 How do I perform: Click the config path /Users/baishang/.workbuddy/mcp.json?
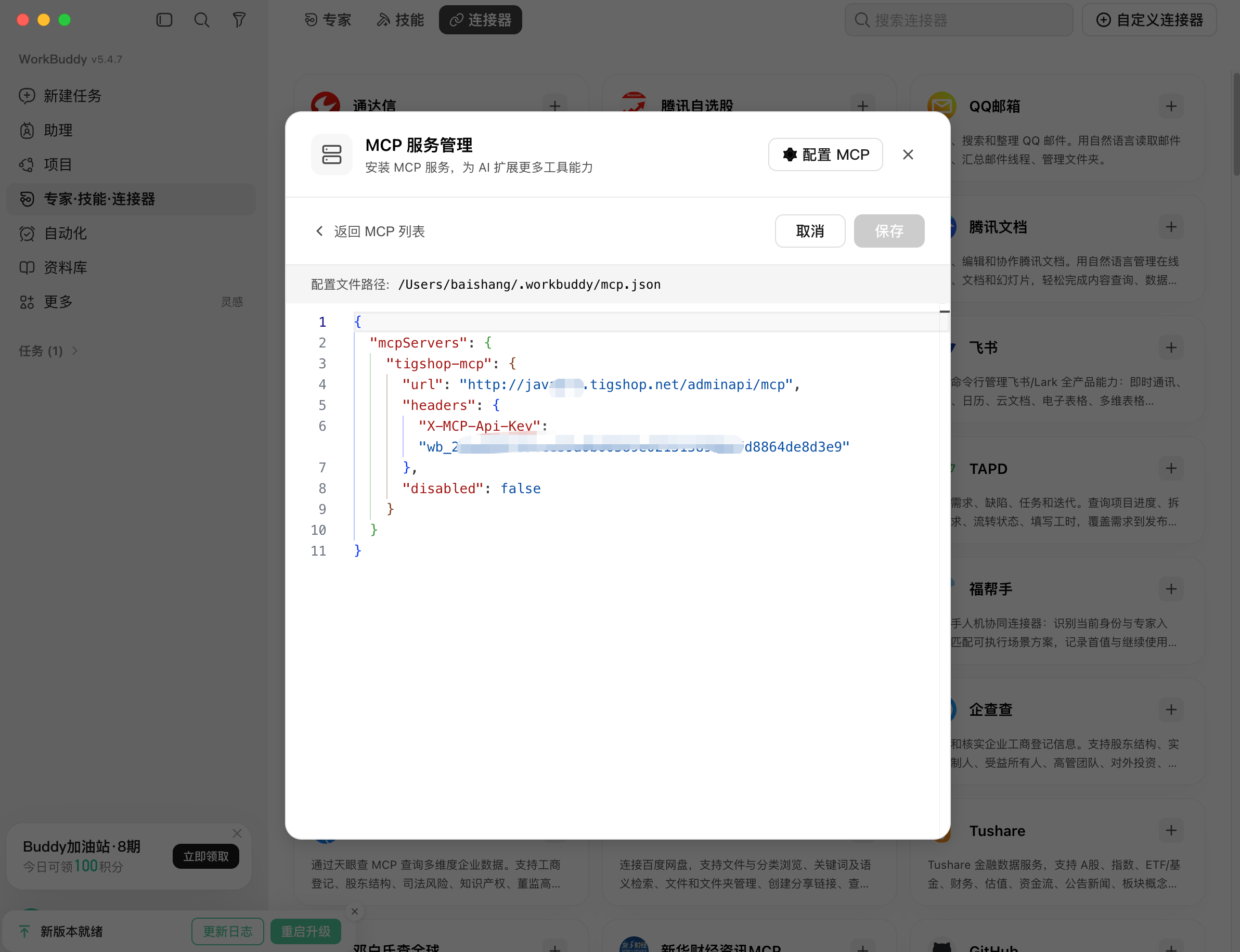(529, 285)
